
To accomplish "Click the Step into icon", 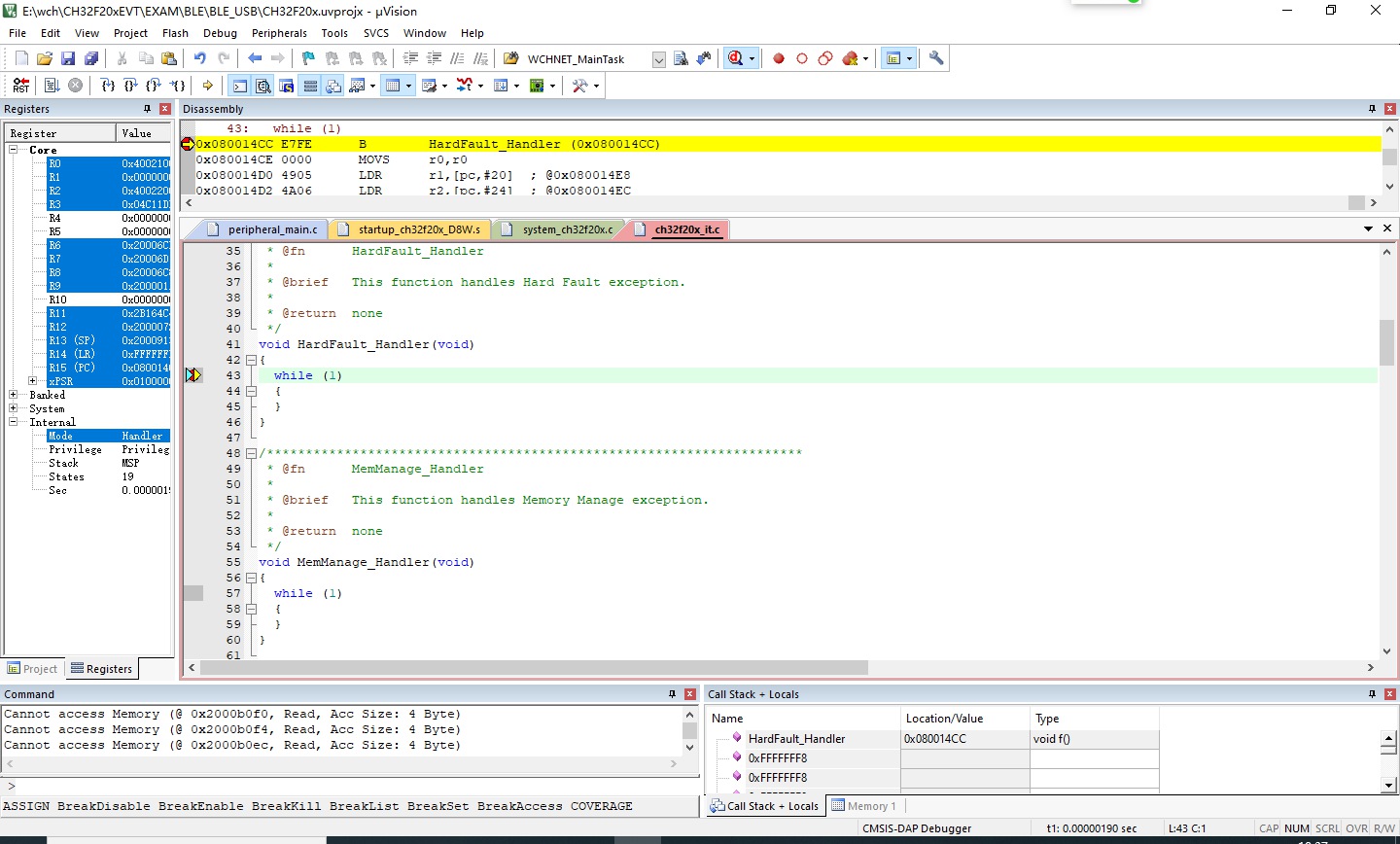I will [x=108, y=86].
